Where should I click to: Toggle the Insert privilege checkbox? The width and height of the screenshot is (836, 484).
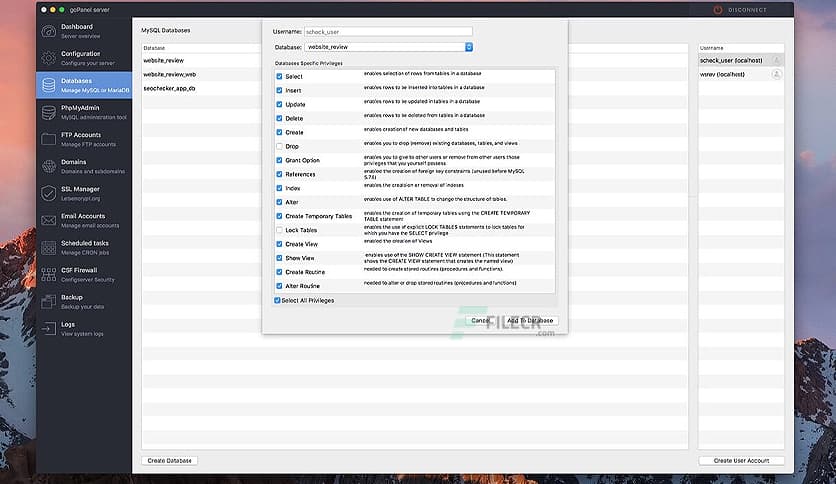(x=279, y=90)
